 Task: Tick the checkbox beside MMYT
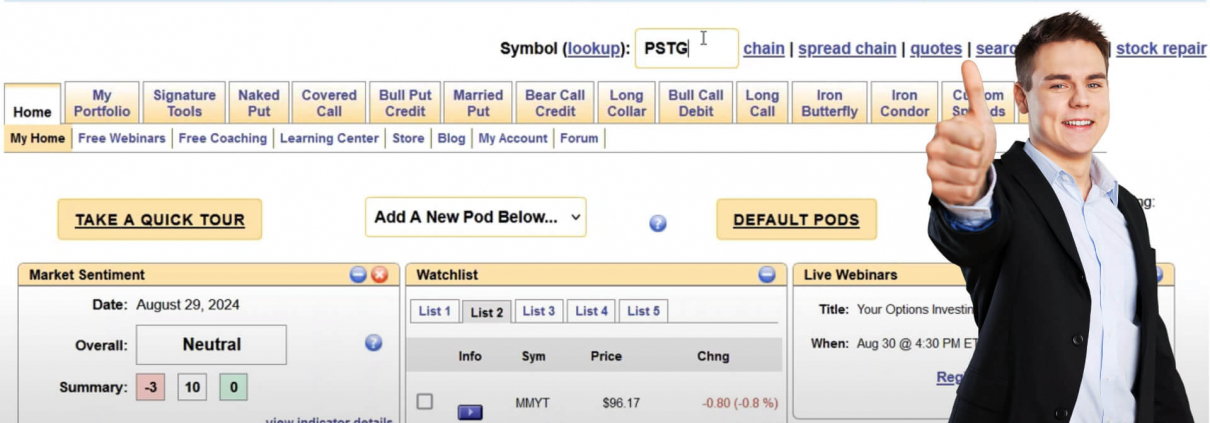(x=425, y=402)
